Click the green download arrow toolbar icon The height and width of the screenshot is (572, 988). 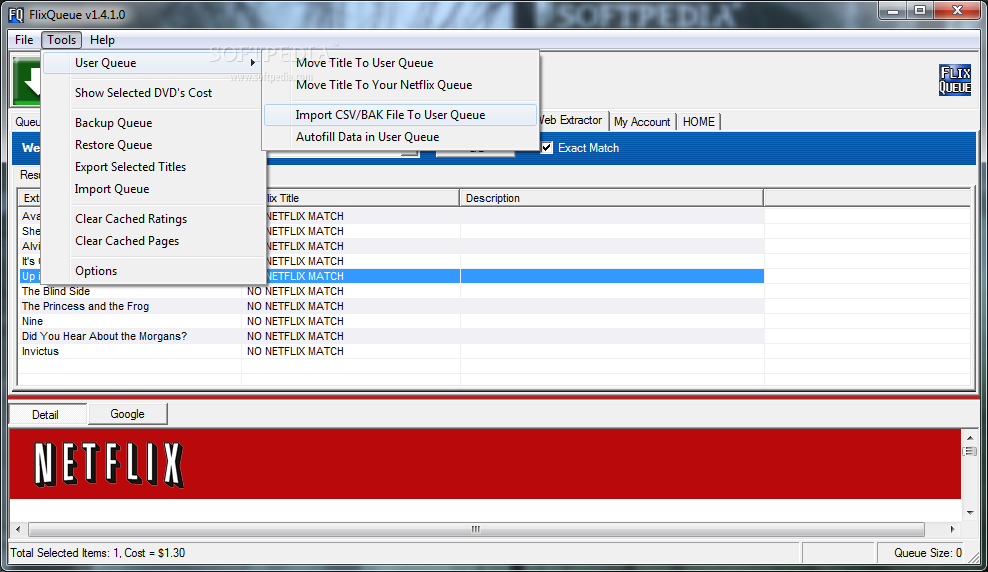pyautogui.click(x=27, y=81)
